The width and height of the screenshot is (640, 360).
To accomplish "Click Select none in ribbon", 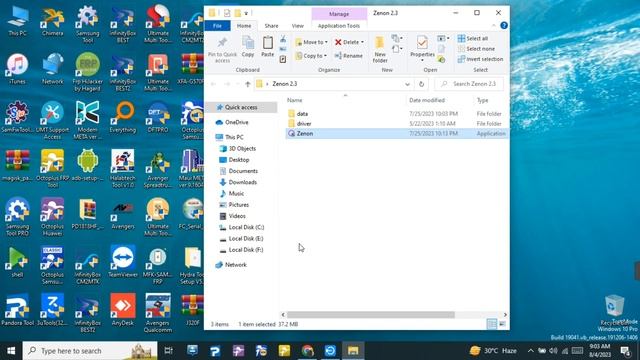I will 476,49.
